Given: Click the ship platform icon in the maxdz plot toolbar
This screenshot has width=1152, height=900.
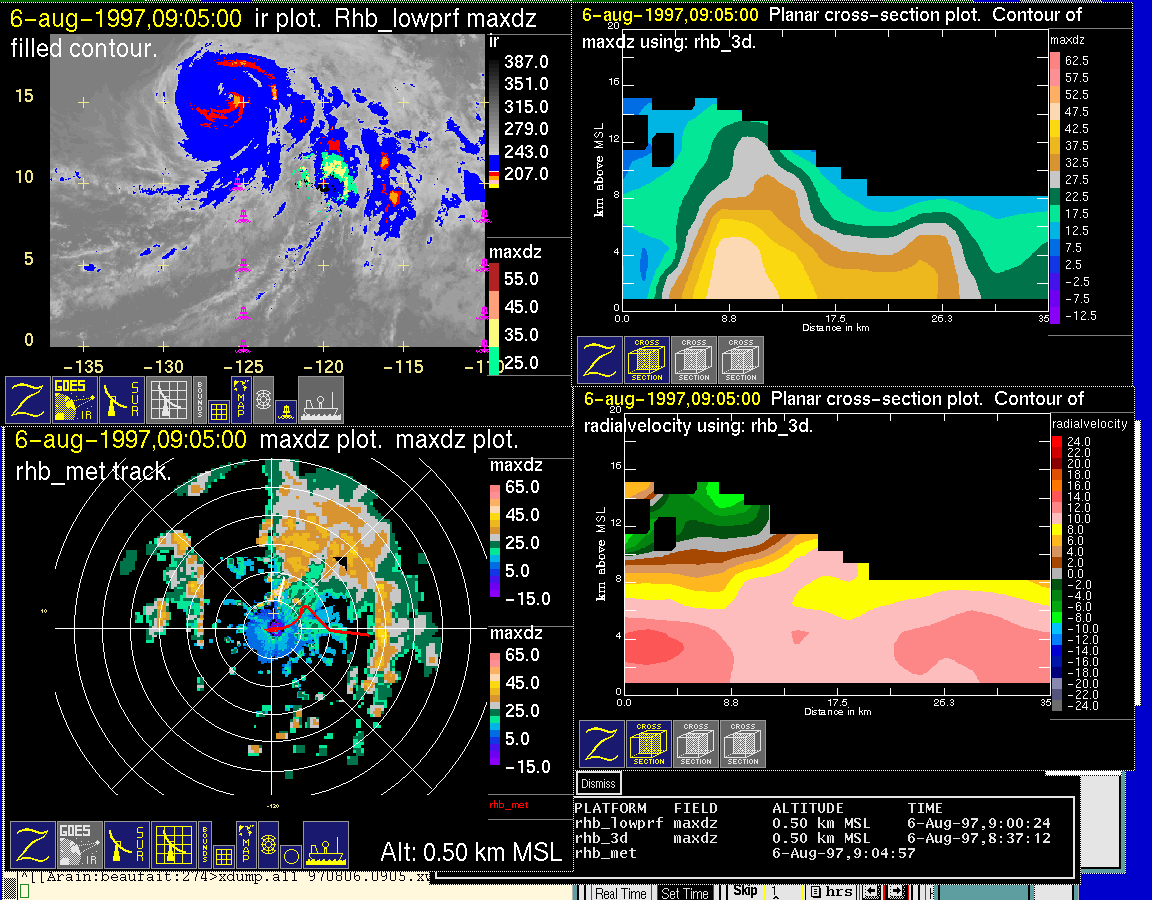Looking at the screenshot, I should pyautogui.click(x=325, y=845).
